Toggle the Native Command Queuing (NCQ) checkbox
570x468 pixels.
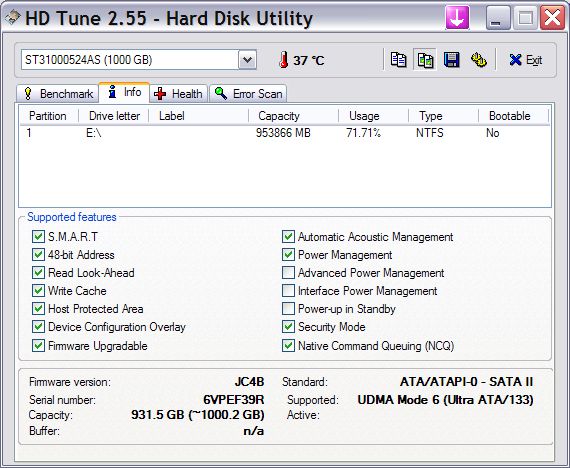288,345
